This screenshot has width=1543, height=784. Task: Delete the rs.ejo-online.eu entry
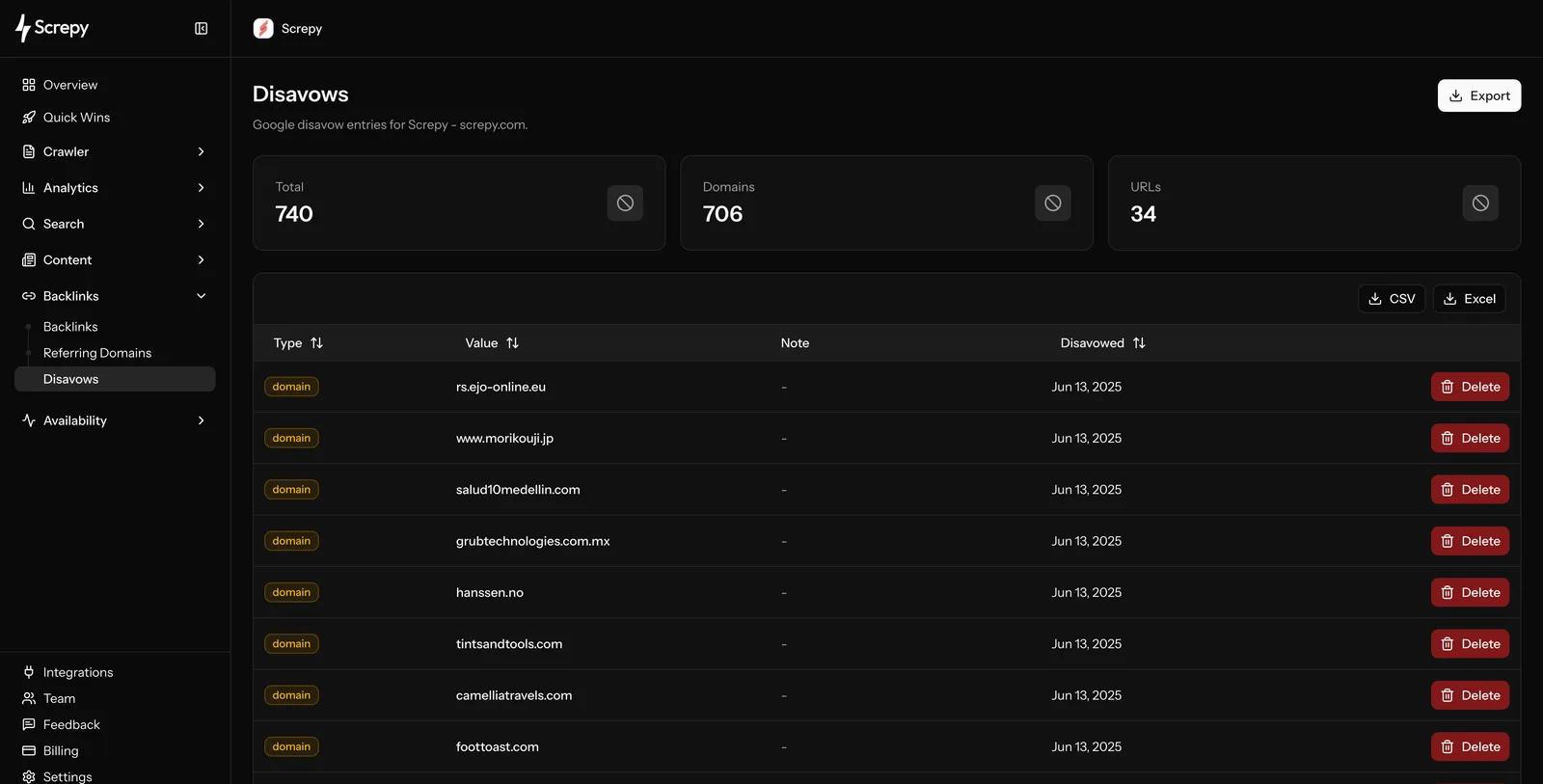pos(1470,387)
